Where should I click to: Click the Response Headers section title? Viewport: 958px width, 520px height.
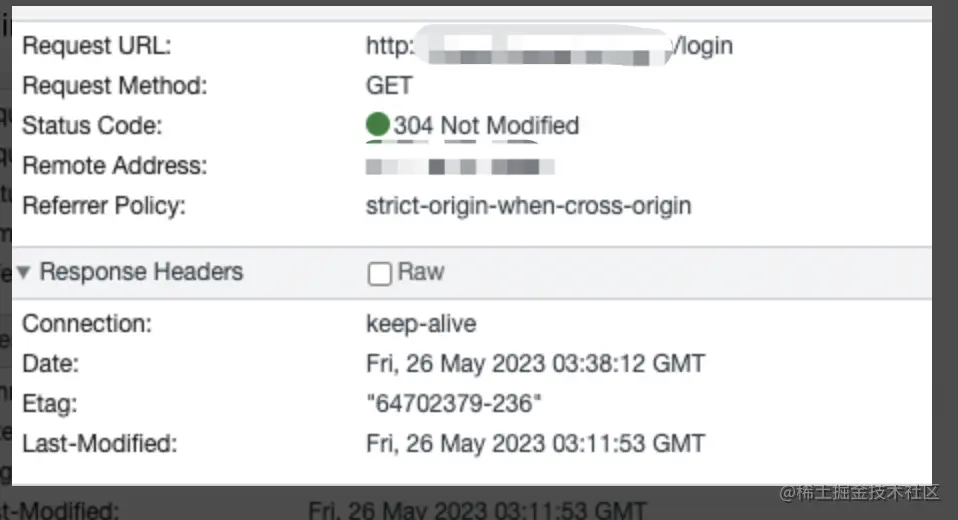(141, 272)
